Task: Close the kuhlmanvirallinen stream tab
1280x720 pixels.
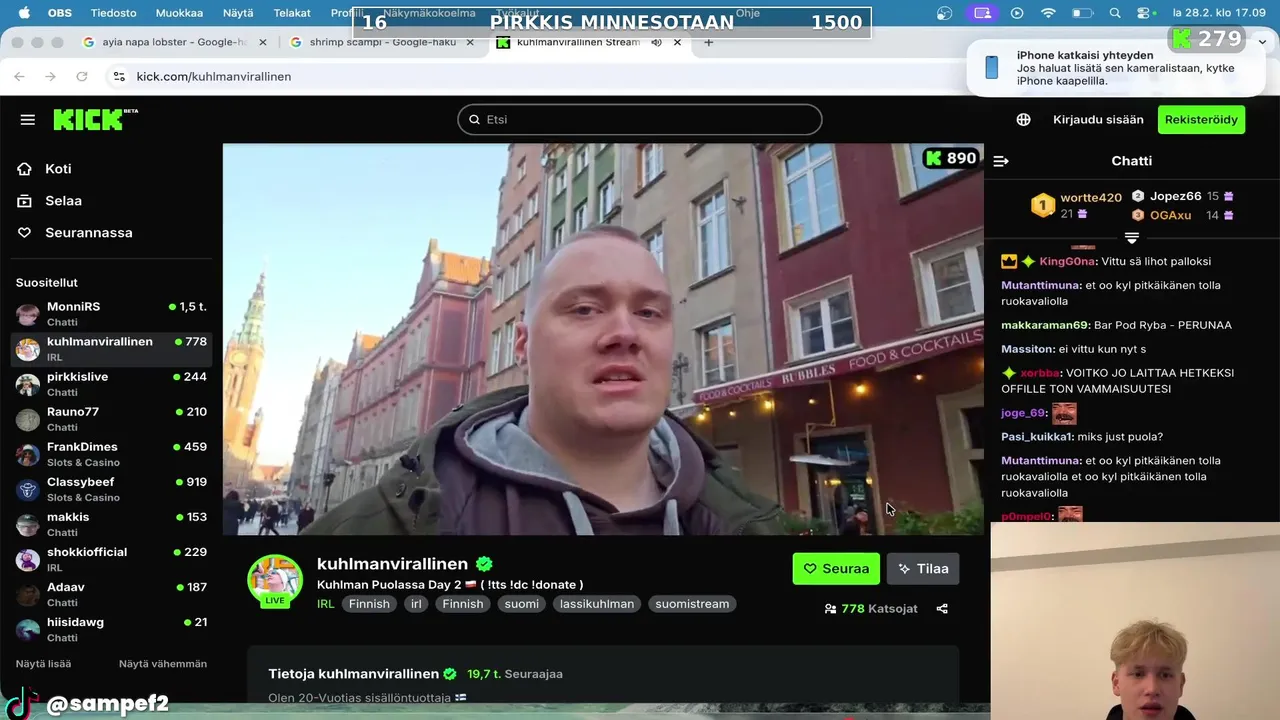Action: coord(677,42)
